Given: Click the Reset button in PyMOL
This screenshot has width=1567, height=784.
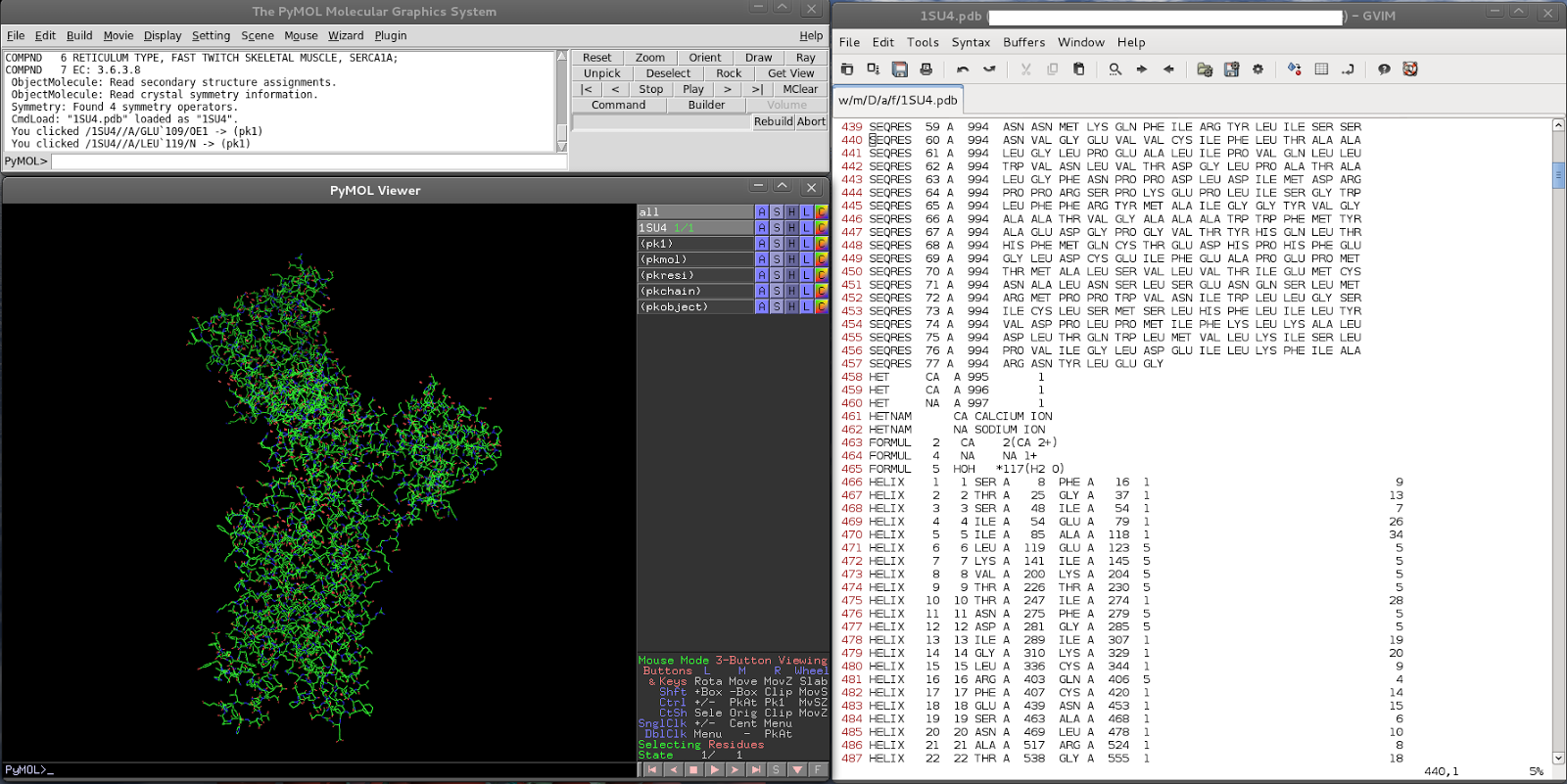Looking at the screenshot, I should 596,58.
